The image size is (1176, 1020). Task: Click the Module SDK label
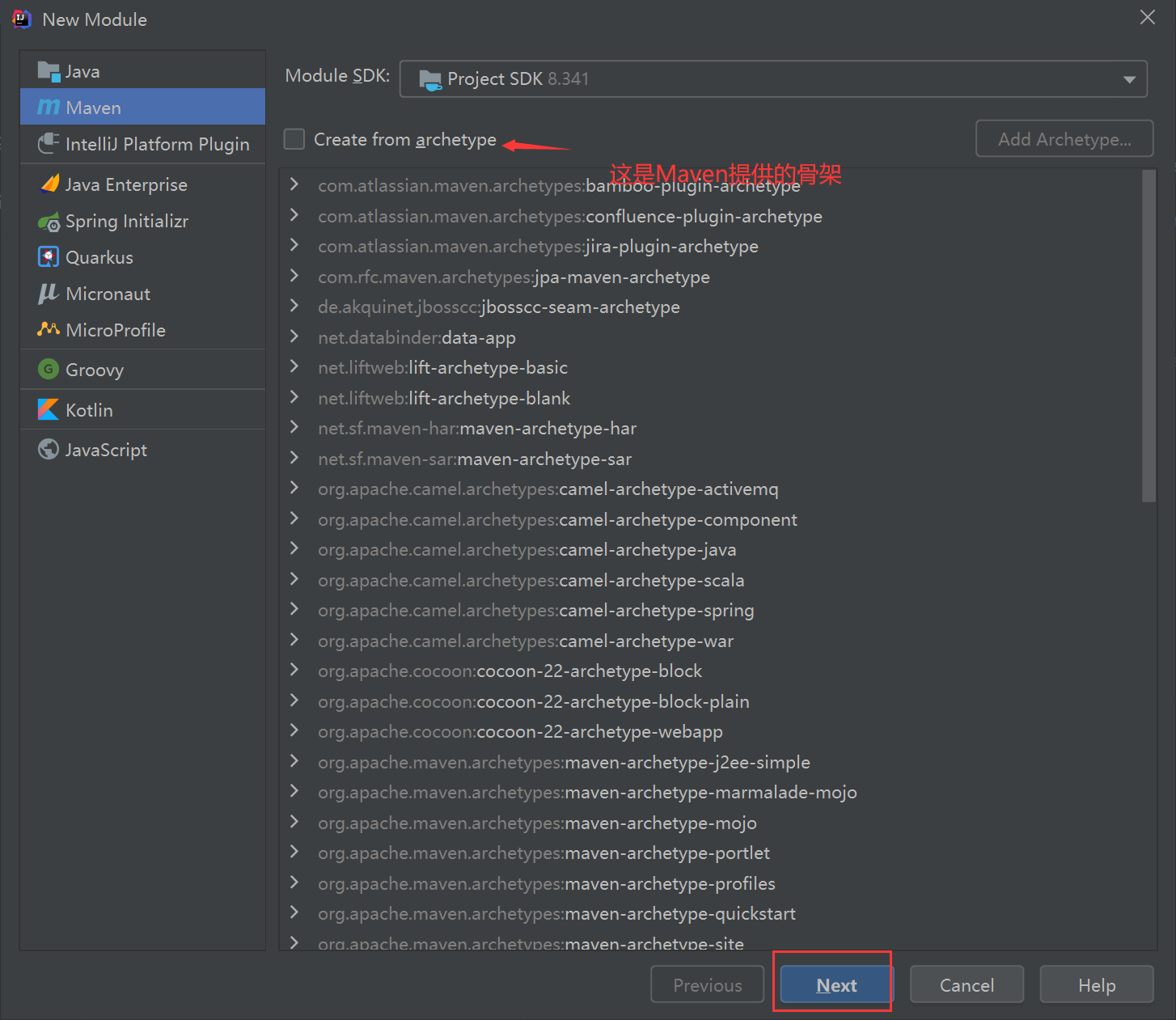tap(337, 75)
